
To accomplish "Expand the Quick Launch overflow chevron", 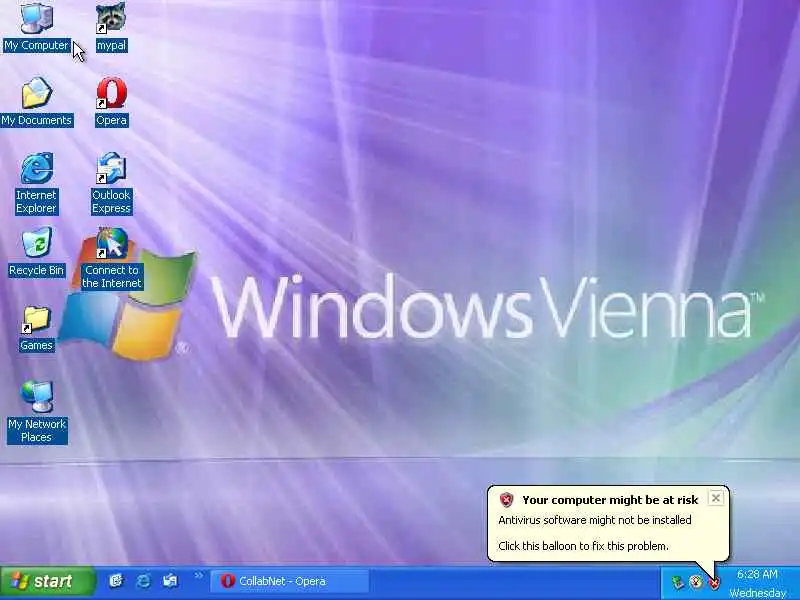I will pyautogui.click(x=198, y=576).
